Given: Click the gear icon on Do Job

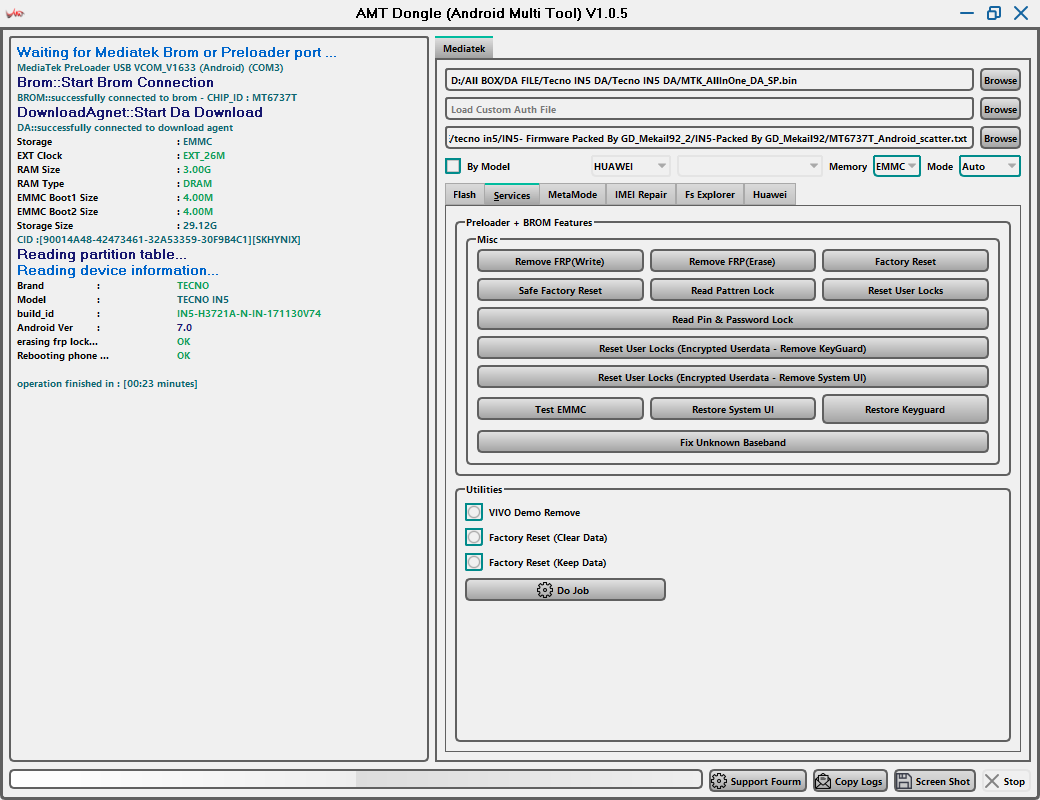Looking at the screenshot, I should coord(545,590).
